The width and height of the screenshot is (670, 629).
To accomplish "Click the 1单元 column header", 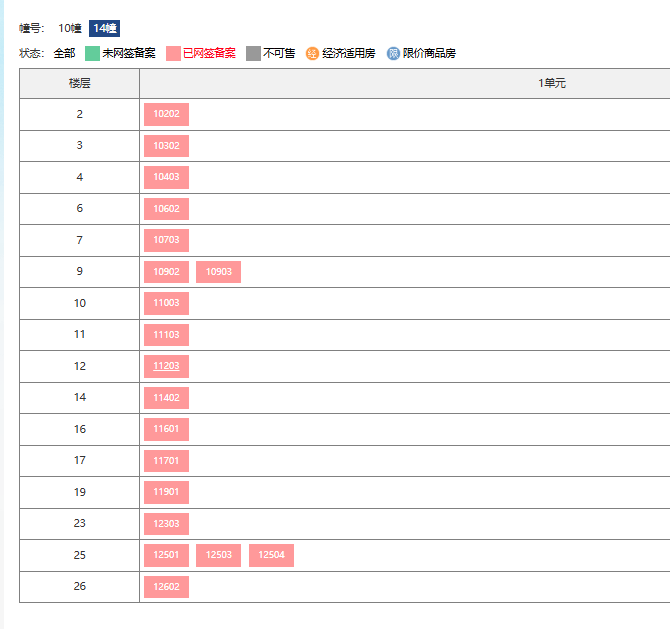I will [x=552, y=83].
